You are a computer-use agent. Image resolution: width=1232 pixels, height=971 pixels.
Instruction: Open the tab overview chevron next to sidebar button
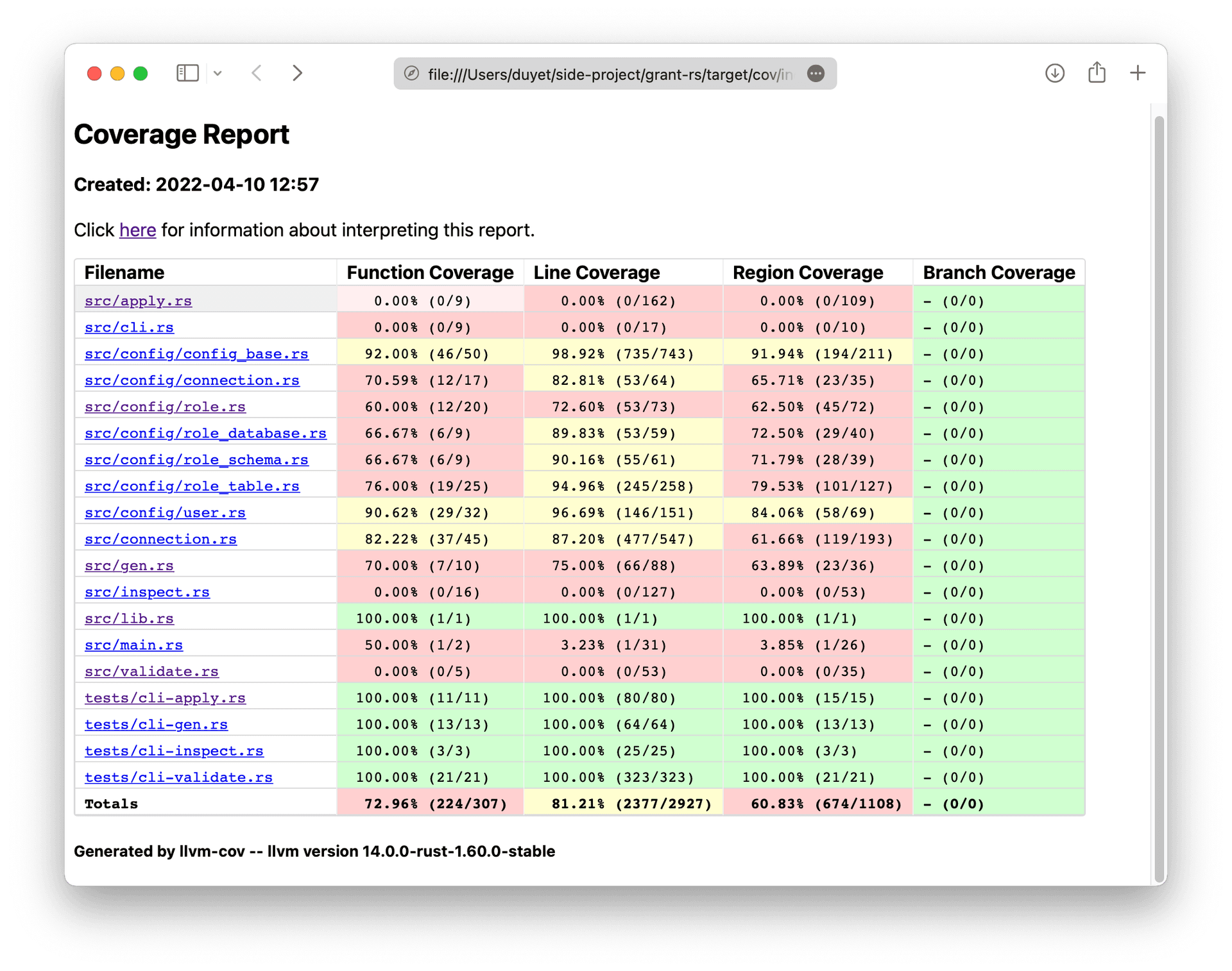[218, 73]
